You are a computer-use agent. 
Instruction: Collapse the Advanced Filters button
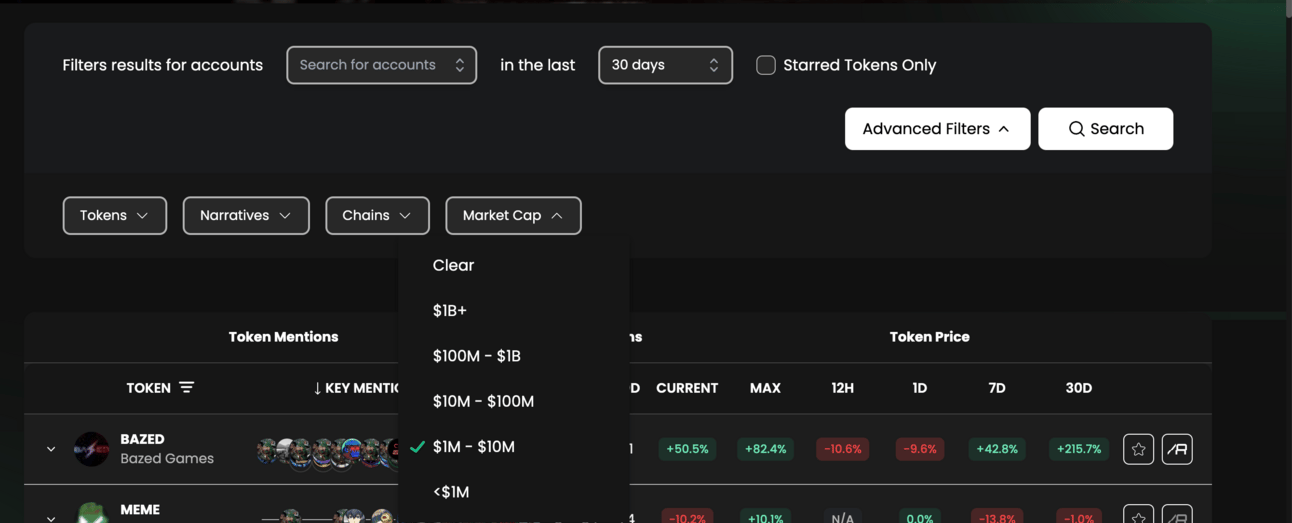click(937, 129)
